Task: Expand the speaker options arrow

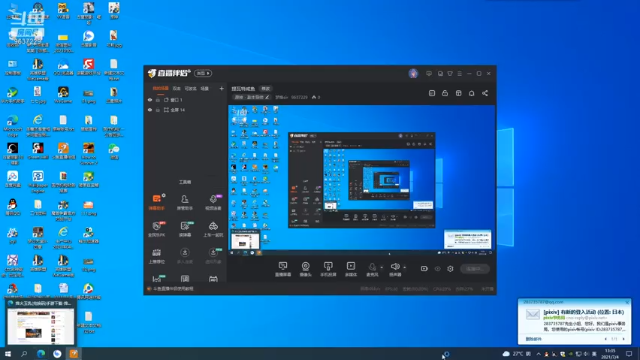Action: [x=404, y=268]
